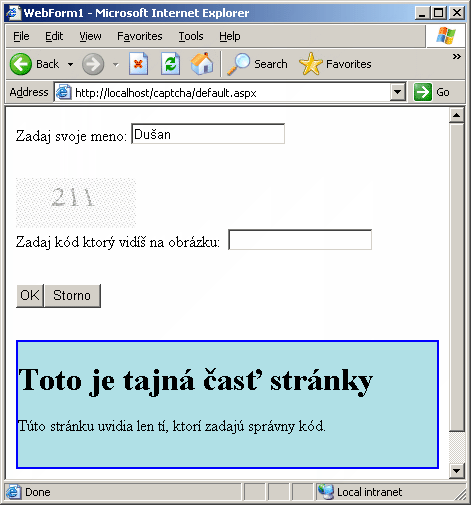
Task: Click the Internet Explorer title bar icon
Action: (13, 13)
